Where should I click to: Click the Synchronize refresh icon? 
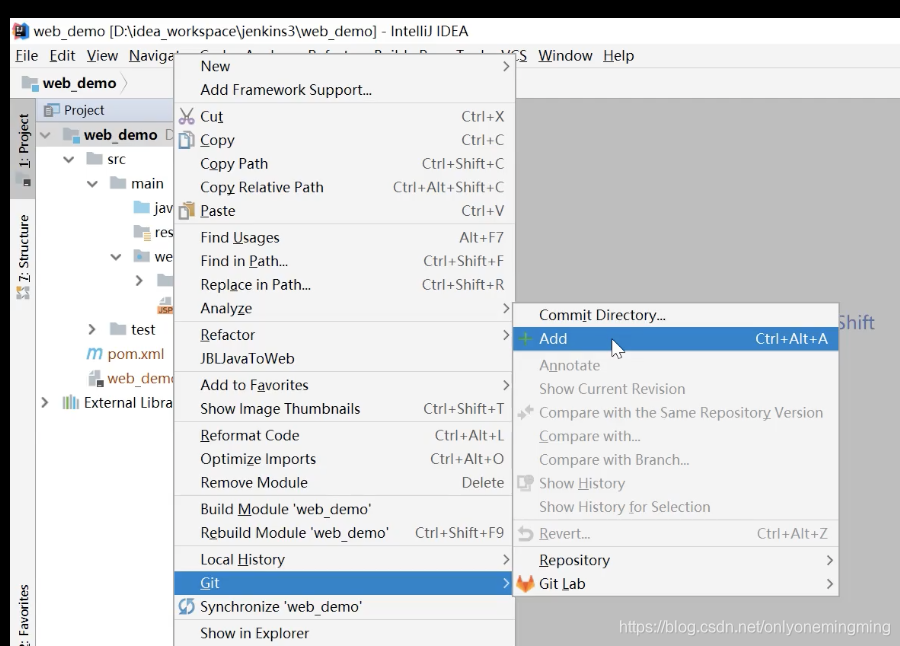[187, 607]
